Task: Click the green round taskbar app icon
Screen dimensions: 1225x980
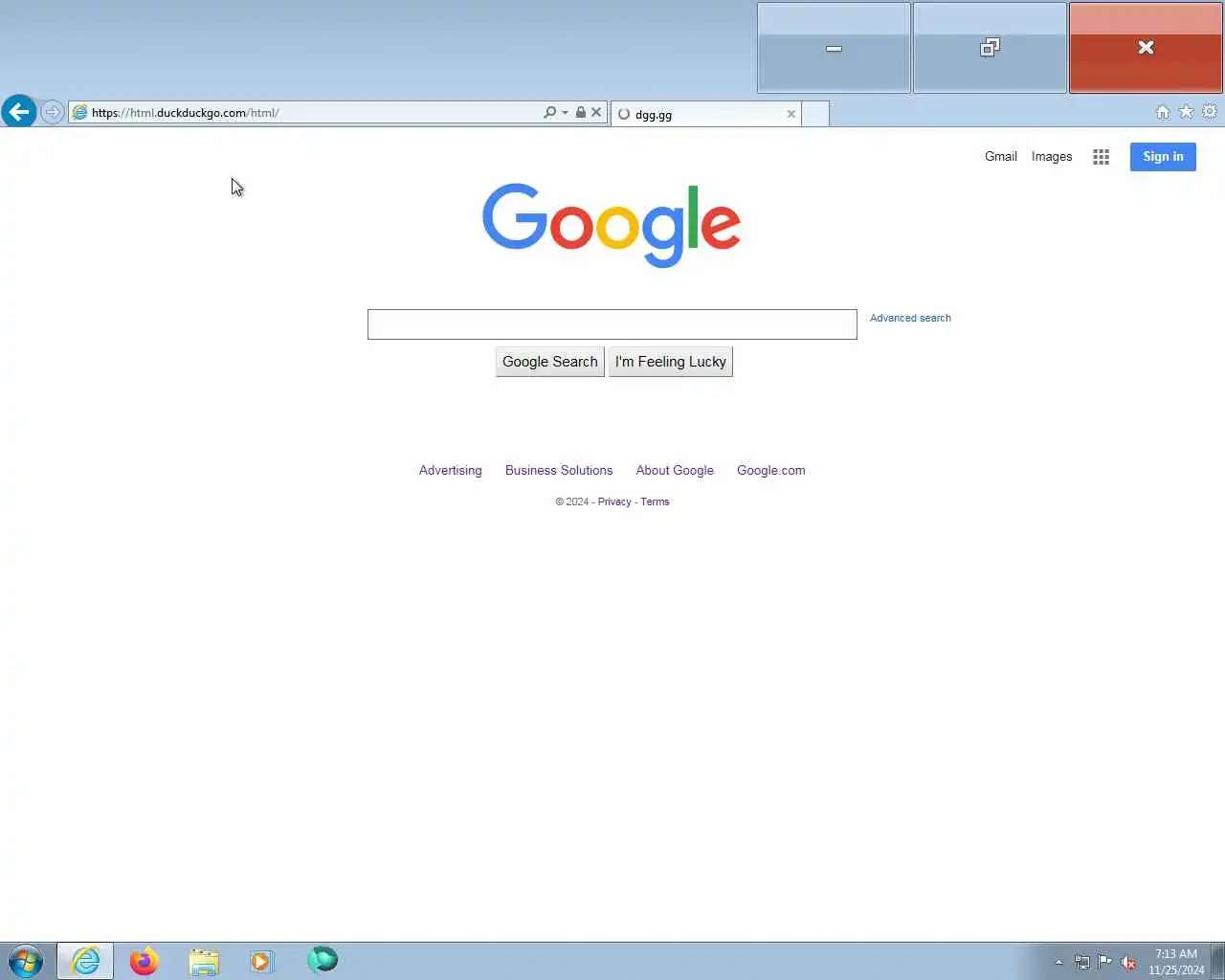Action: coord(323,960)
